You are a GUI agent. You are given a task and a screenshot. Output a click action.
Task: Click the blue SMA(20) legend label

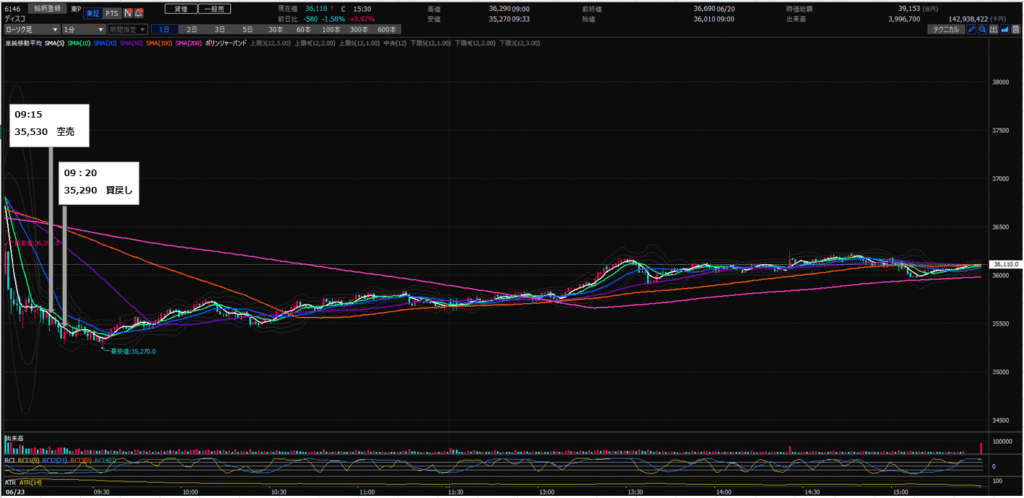click(x=105, y=43)
